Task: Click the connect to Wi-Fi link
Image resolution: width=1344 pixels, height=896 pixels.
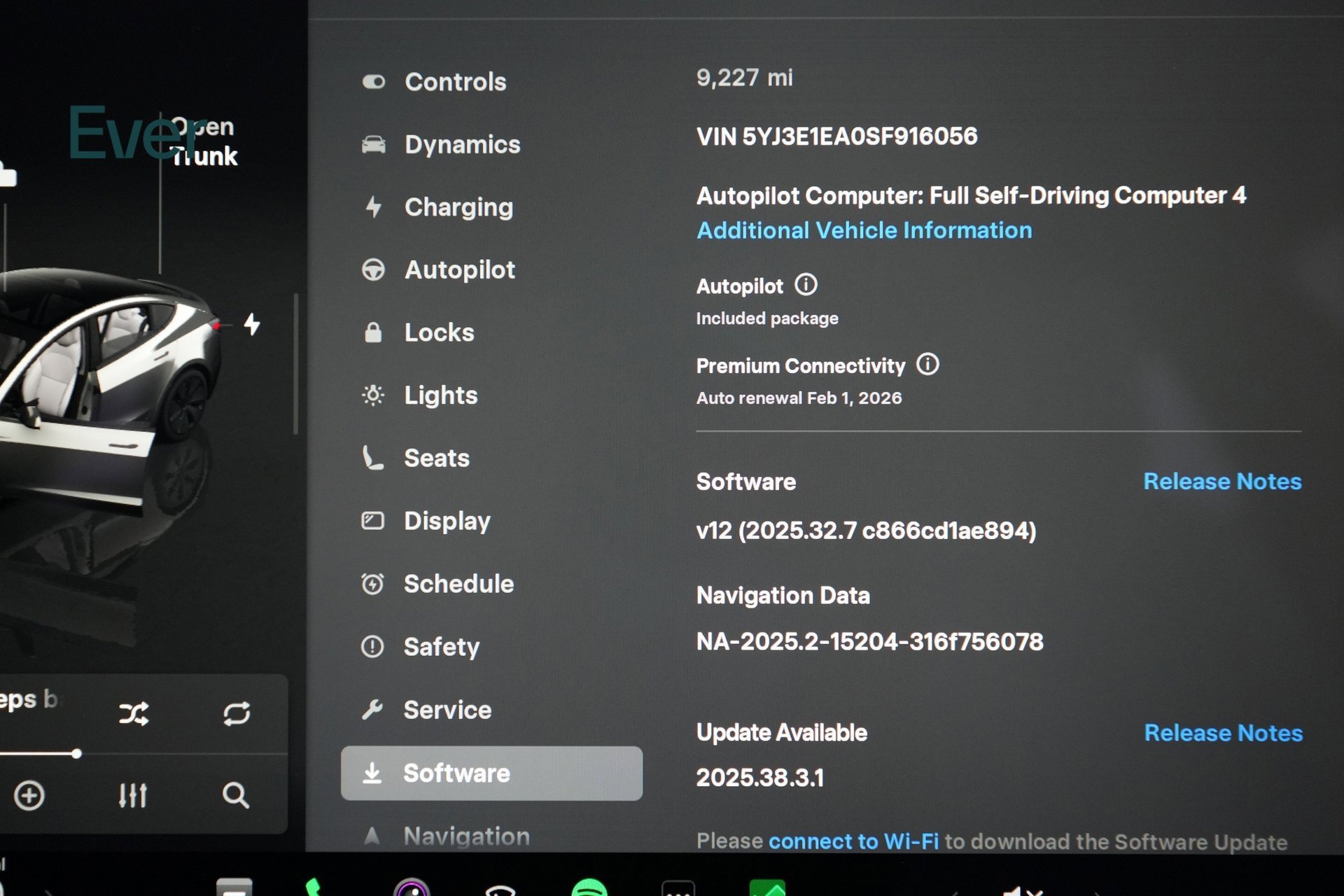Action: click(x=853, y=841)
